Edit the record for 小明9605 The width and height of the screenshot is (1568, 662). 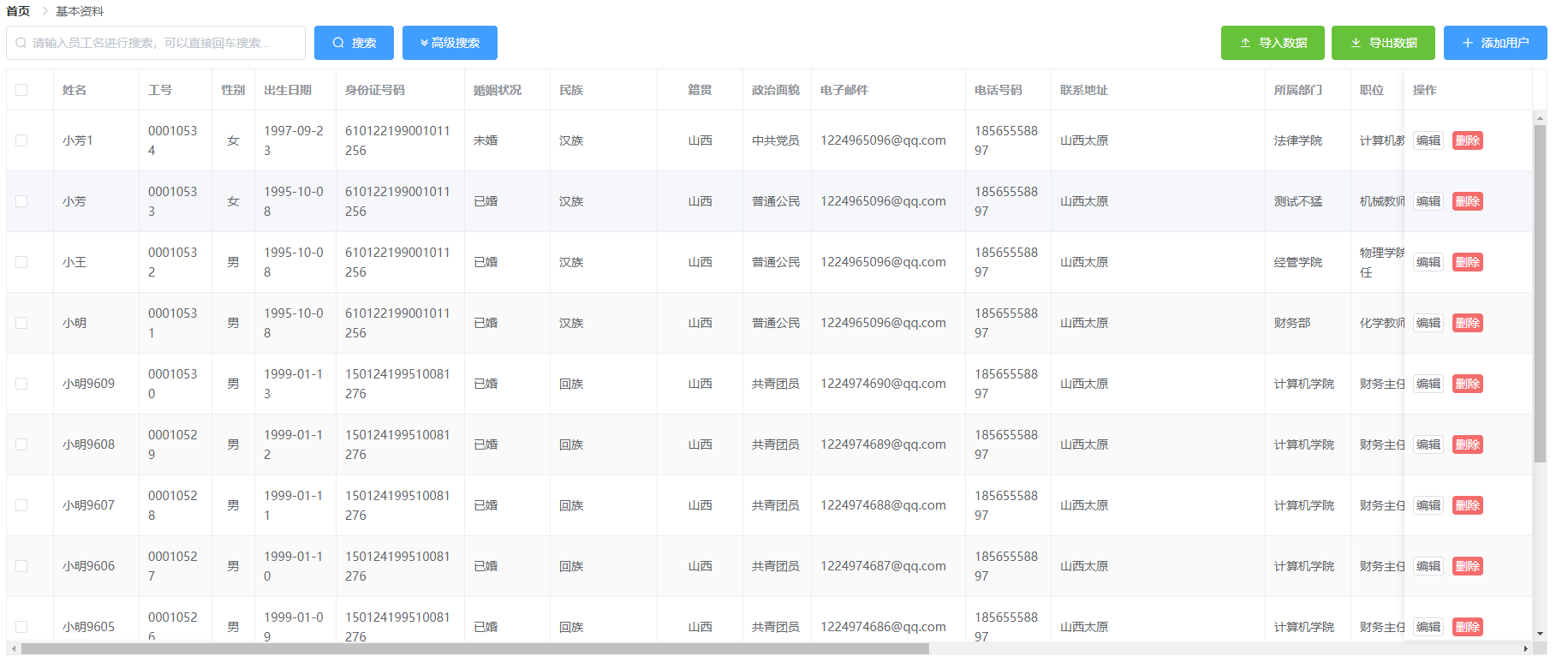coord(1428,627)
